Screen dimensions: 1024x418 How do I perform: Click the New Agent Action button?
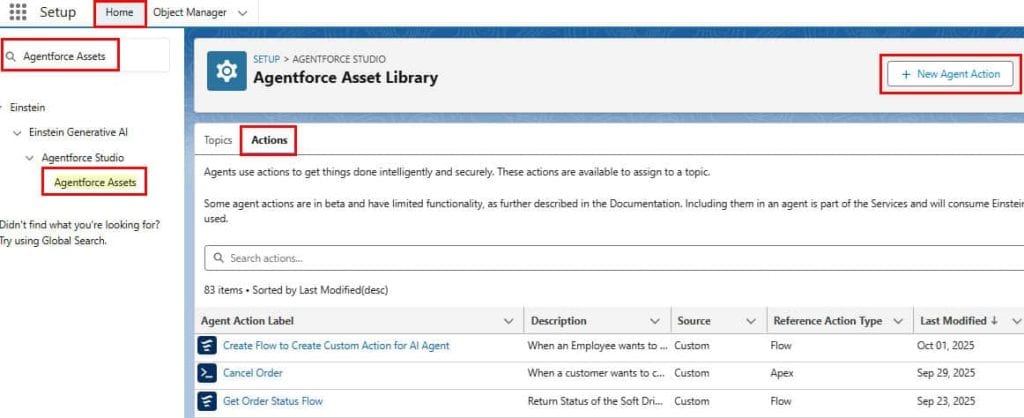click(950, 74)
